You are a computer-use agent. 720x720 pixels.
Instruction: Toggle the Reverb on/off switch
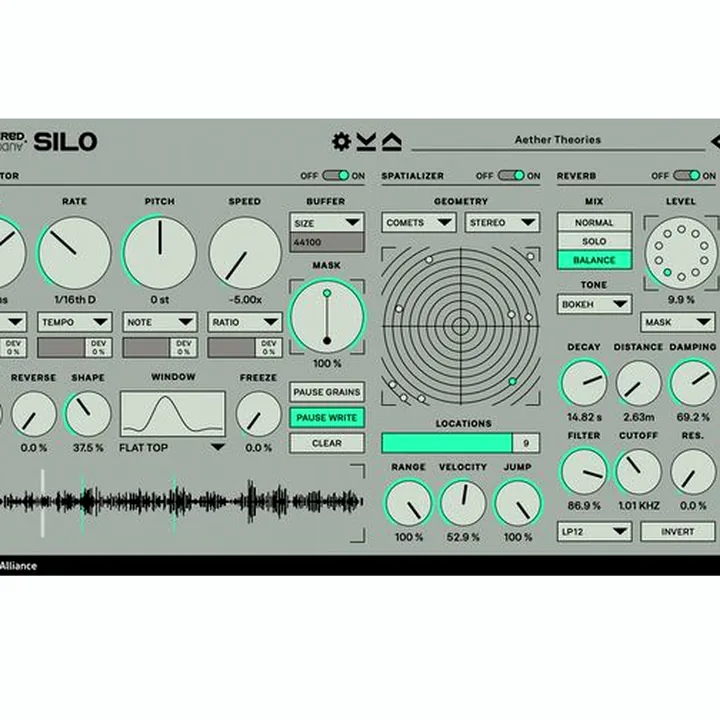686,175
